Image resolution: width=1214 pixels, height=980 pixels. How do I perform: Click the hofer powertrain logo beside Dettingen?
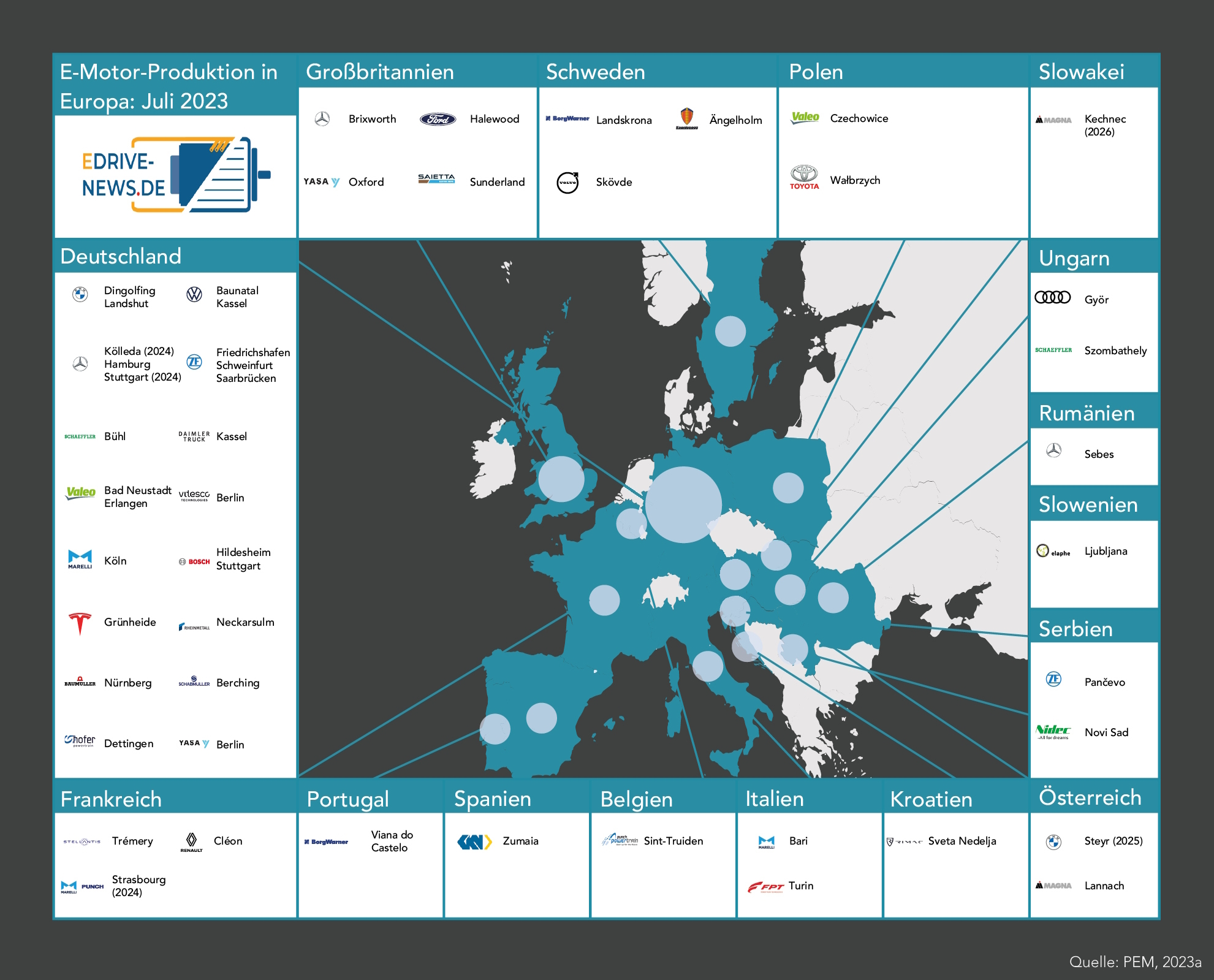pos(80,740)
